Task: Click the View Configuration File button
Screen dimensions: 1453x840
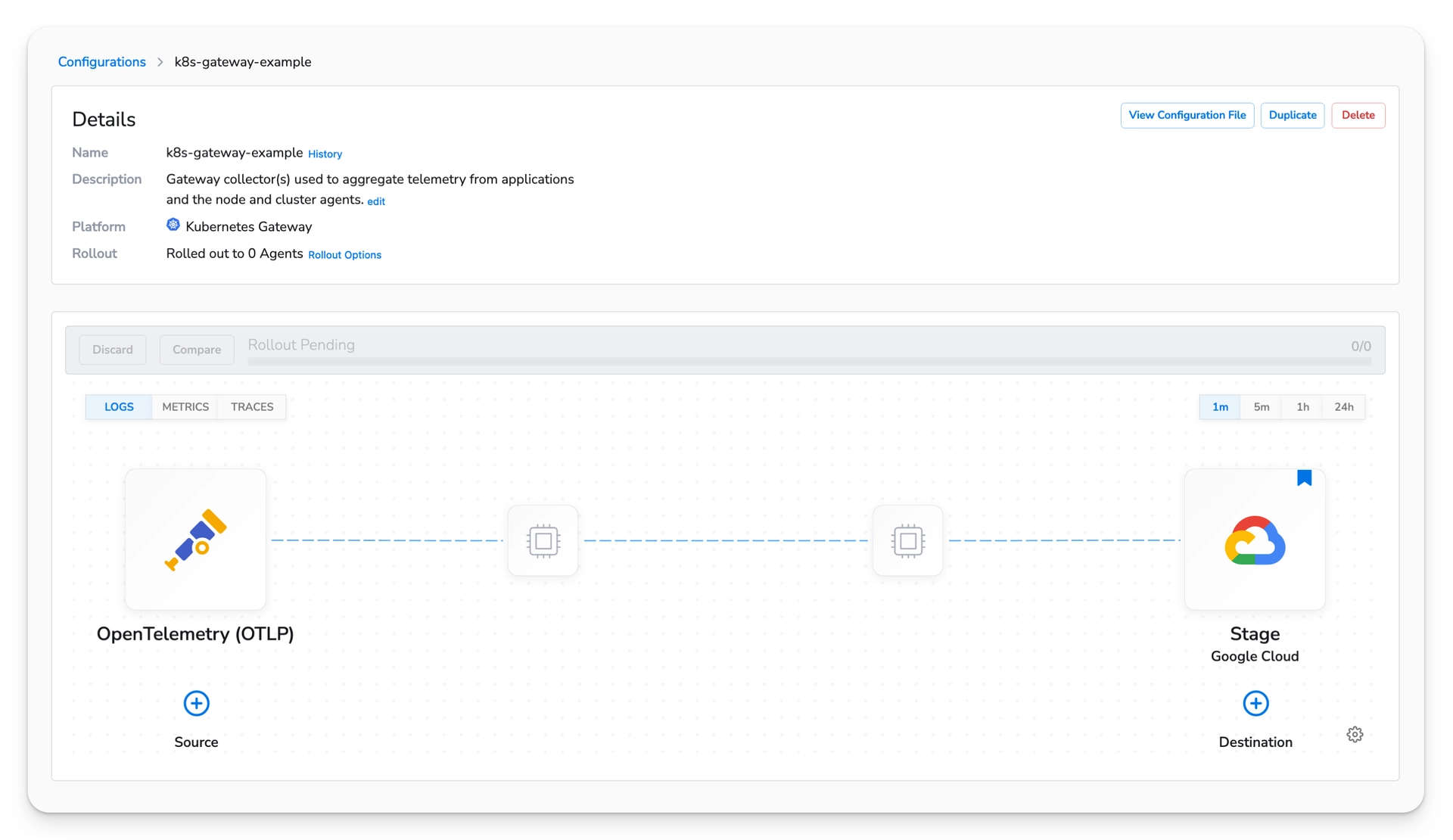Action: coord(1187,115)
